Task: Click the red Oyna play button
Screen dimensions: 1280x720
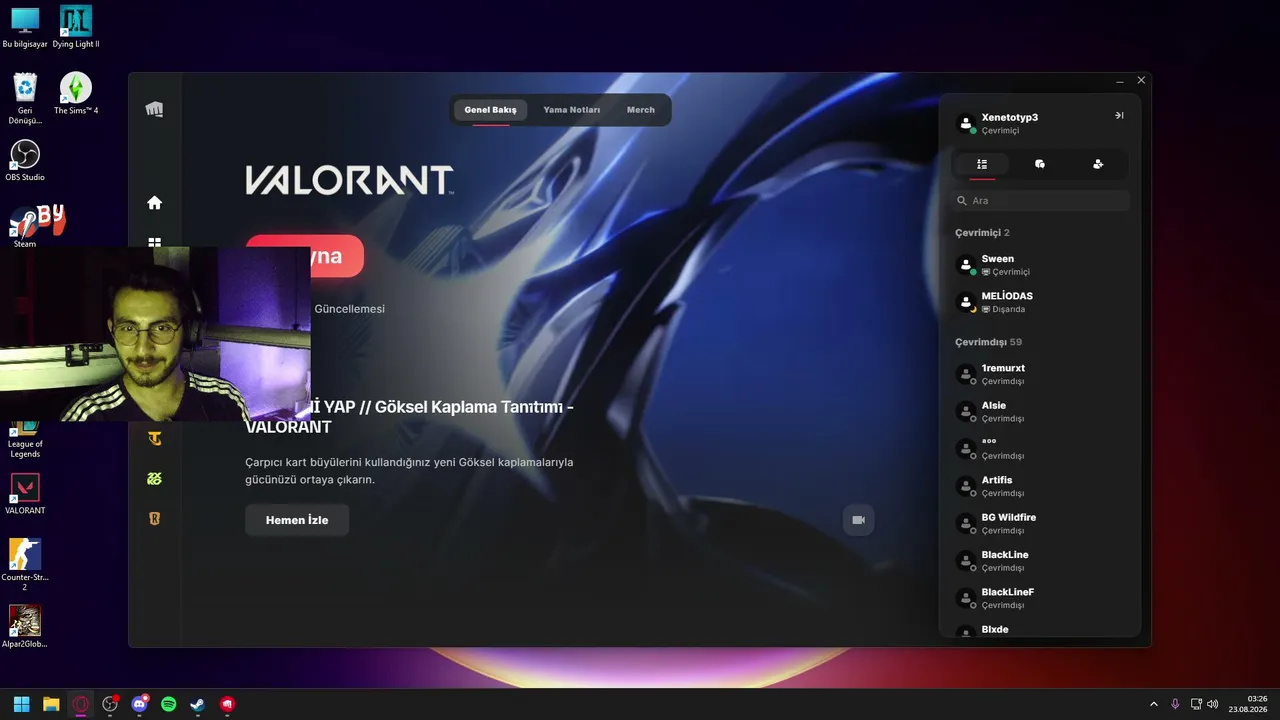Action: [305, 256]
